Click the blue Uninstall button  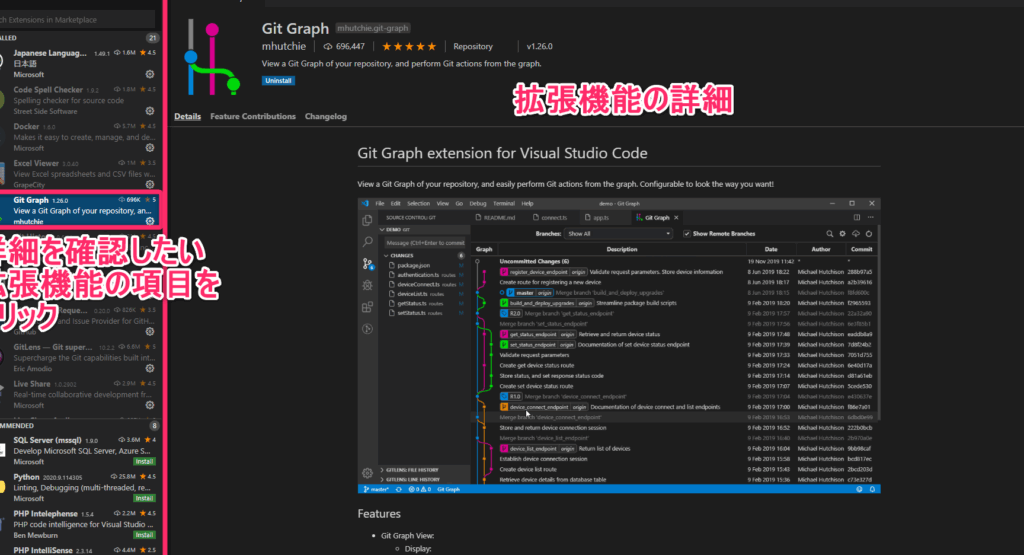pos(279,79)
